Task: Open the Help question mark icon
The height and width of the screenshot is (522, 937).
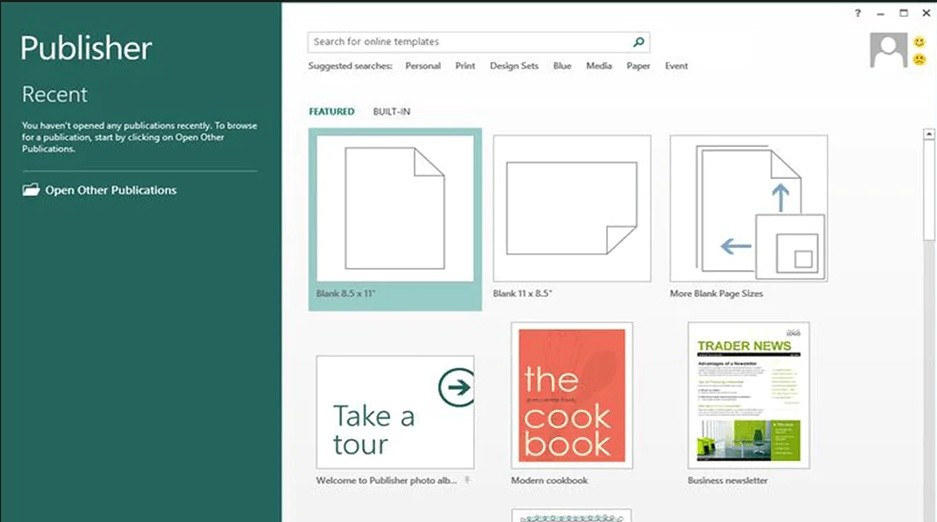Action: click(858, 13)
